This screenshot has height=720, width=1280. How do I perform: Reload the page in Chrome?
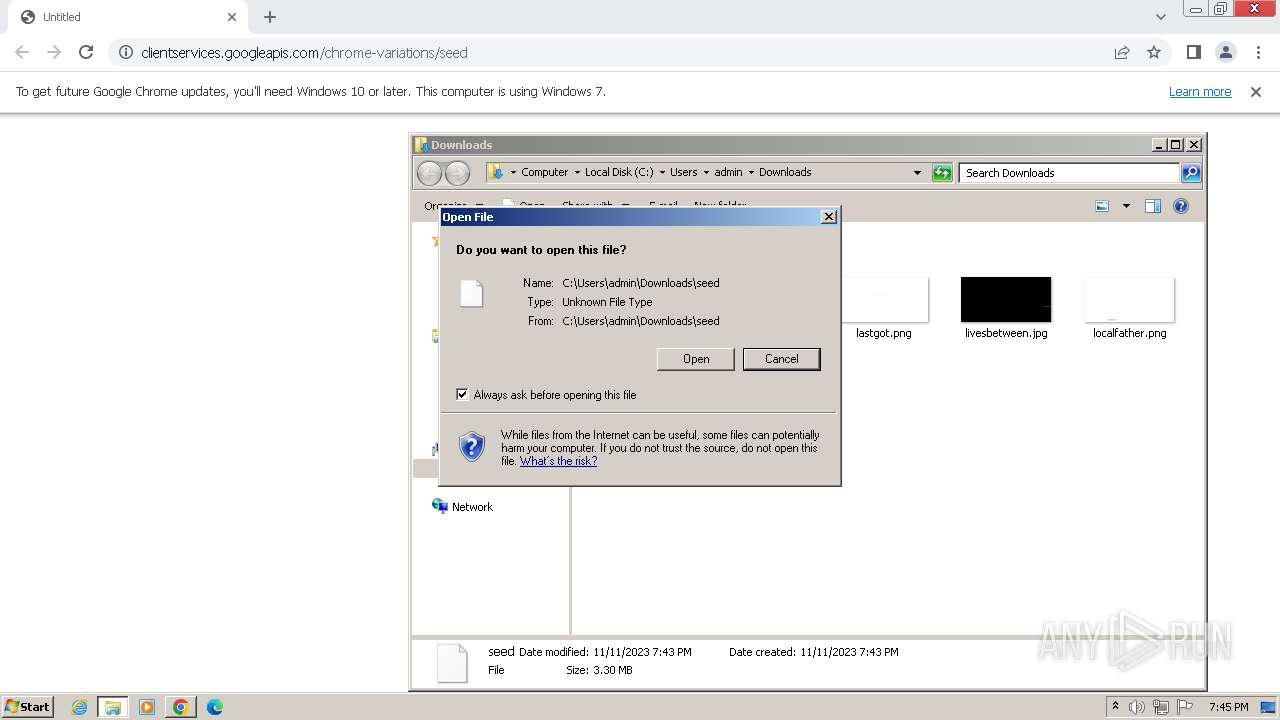86,52
